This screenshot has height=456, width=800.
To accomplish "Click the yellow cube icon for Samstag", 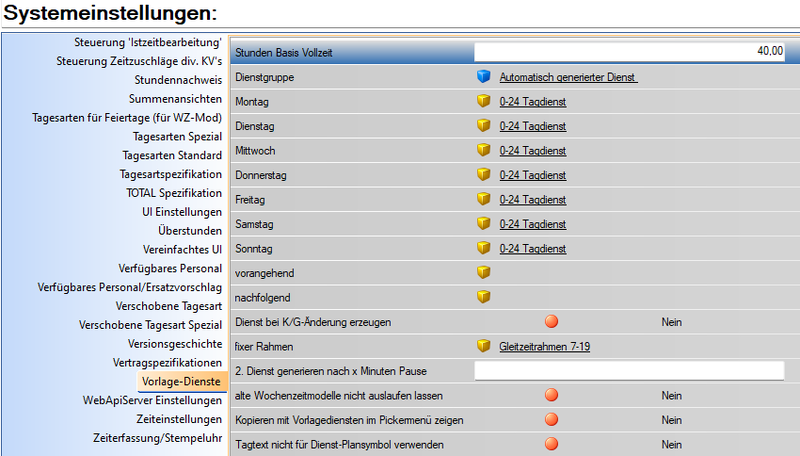I will point(483,223).
